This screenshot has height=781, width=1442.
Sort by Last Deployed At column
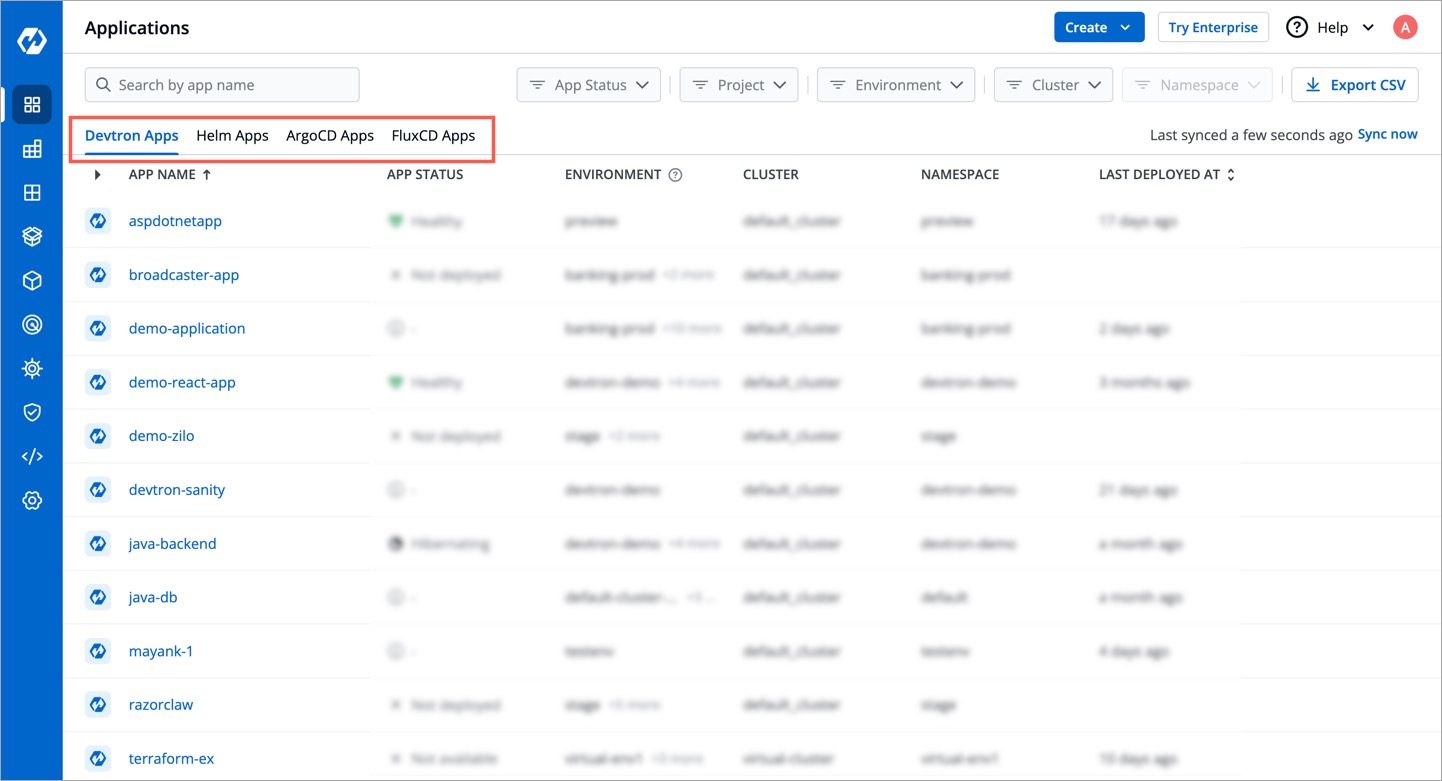click(x=1167, y=175)
